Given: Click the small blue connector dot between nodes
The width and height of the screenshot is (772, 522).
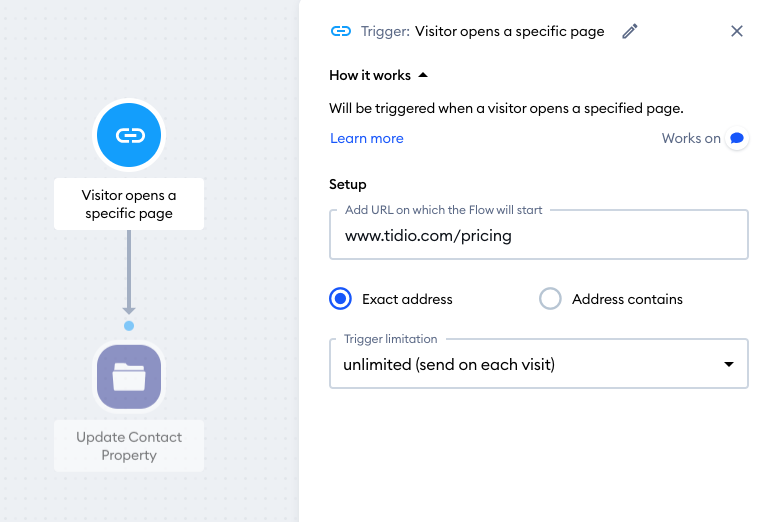Looking at the screenshot, I should [x=129, y=325].
